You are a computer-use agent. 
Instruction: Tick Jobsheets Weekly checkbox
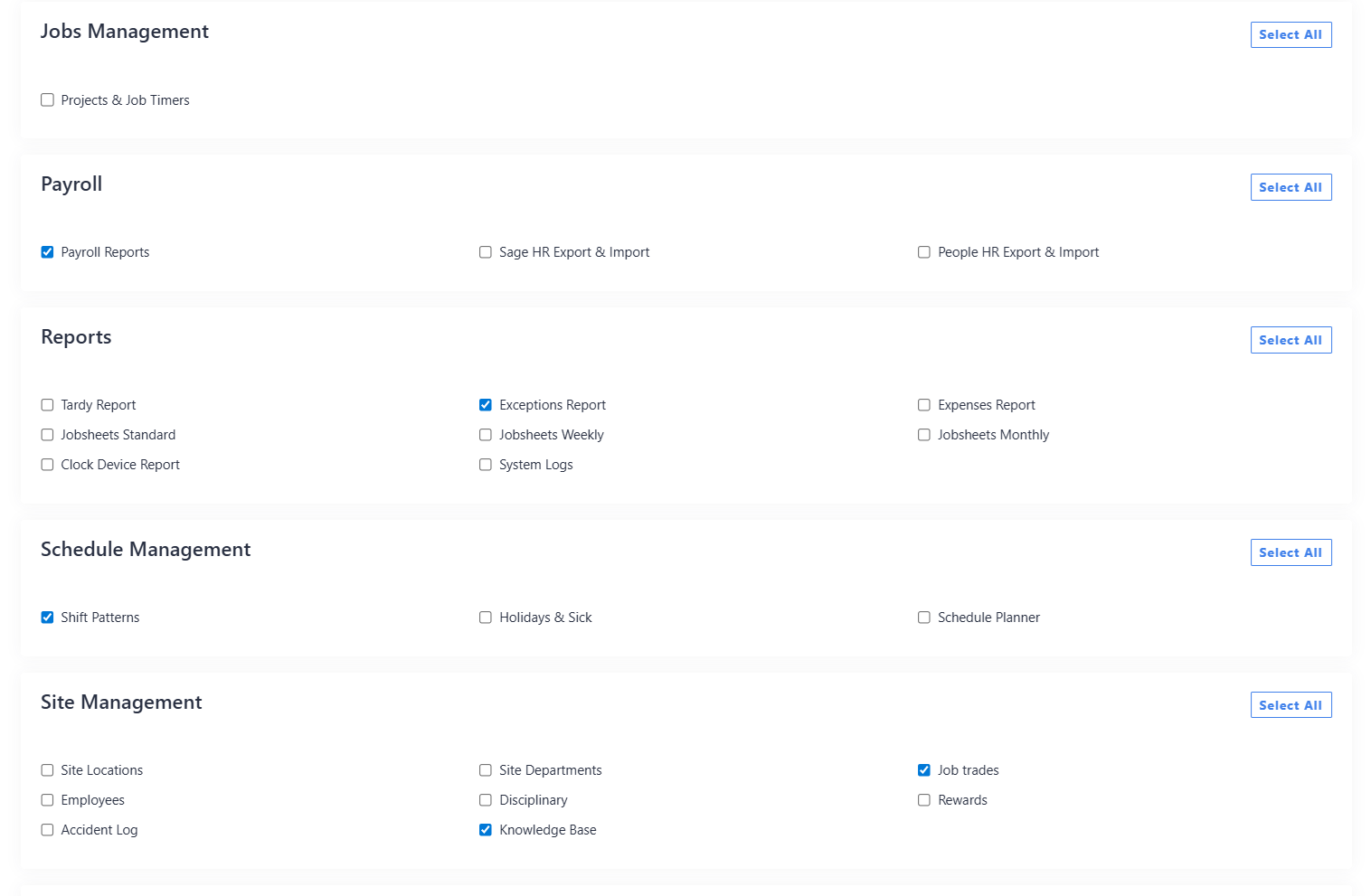[x=486, y=435]
